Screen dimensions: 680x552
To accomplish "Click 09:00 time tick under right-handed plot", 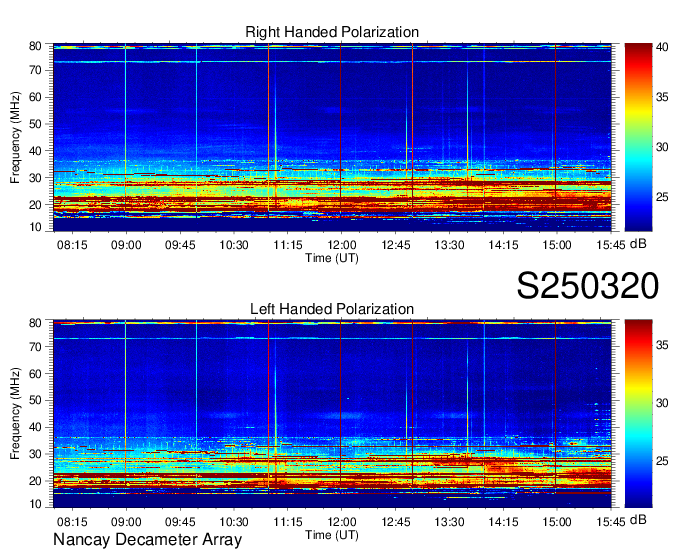I will coord(126,245).
